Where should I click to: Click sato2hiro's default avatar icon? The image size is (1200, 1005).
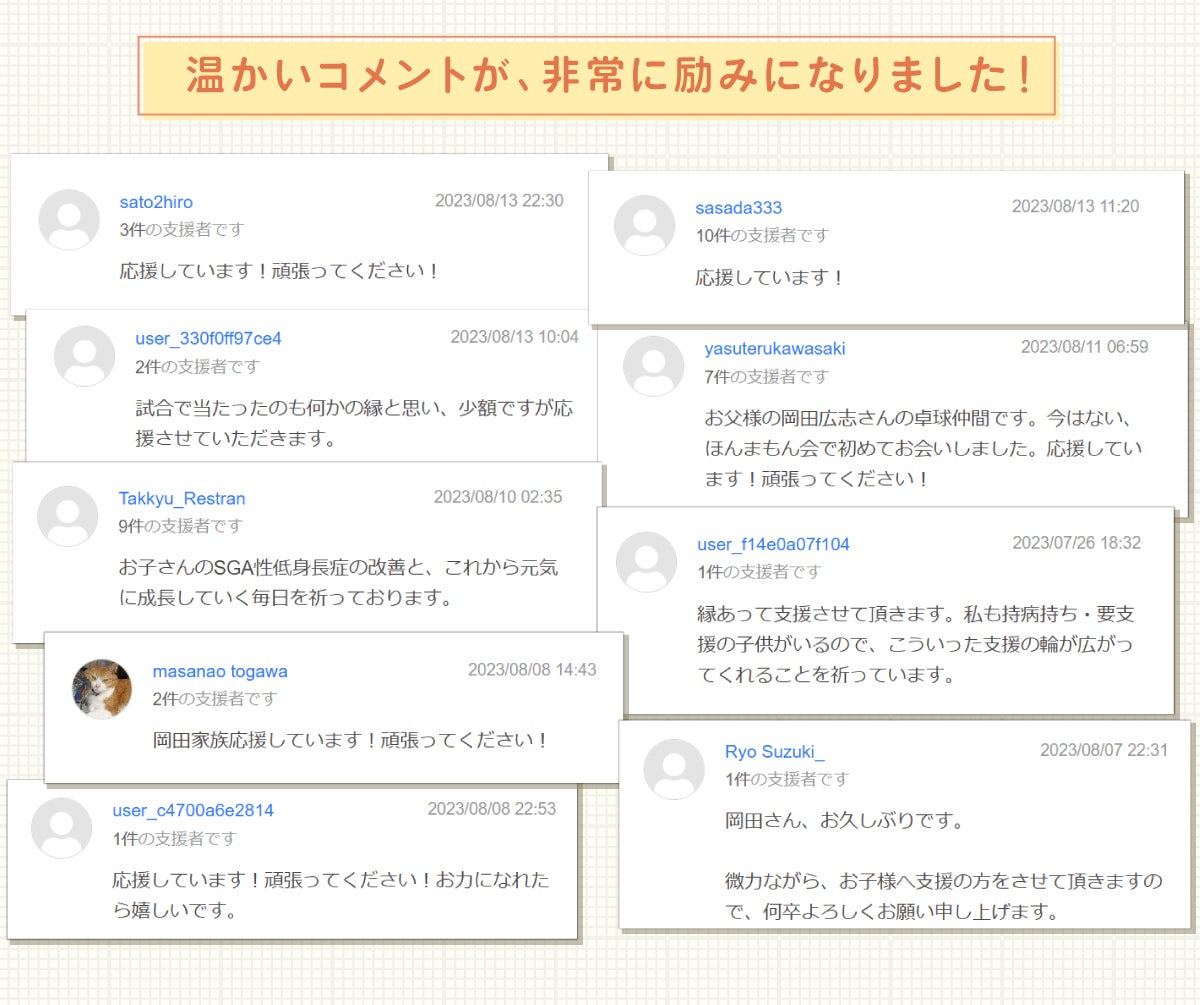click(69, 220)
